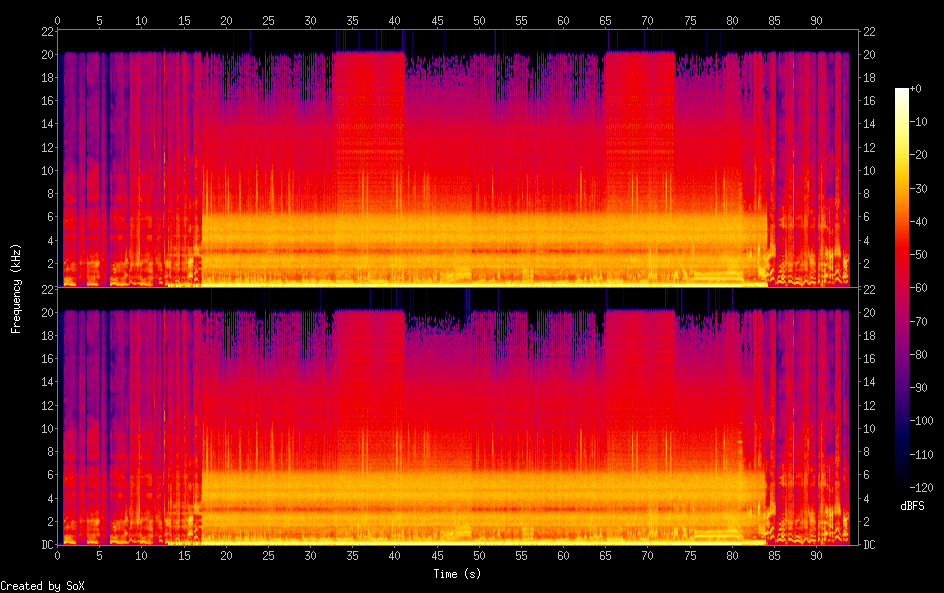Click the "DC" label at bottom-left frequency axis
The image size is (944, 593).
(45, 544)
